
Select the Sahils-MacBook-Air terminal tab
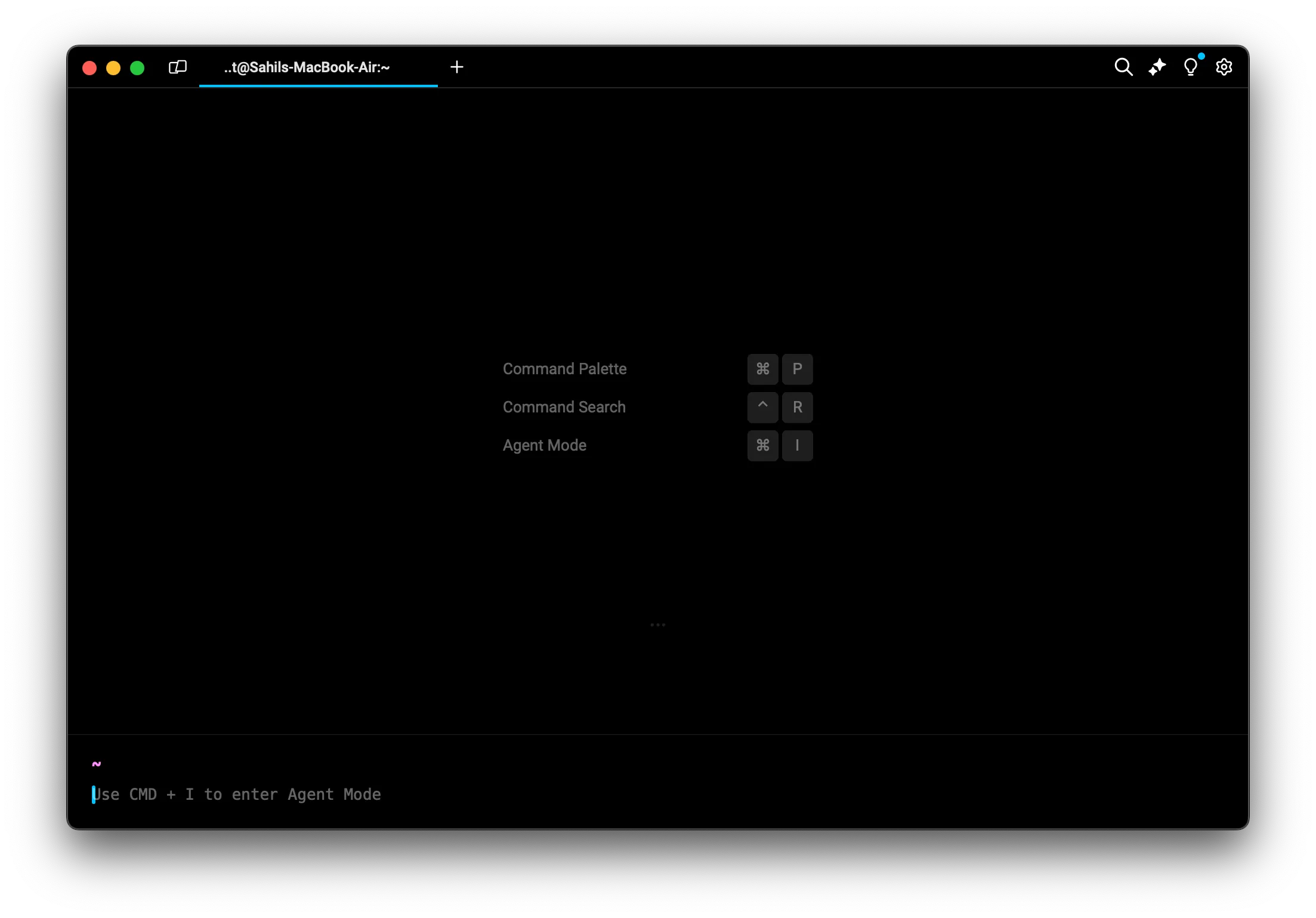click(x=307, y=67)
